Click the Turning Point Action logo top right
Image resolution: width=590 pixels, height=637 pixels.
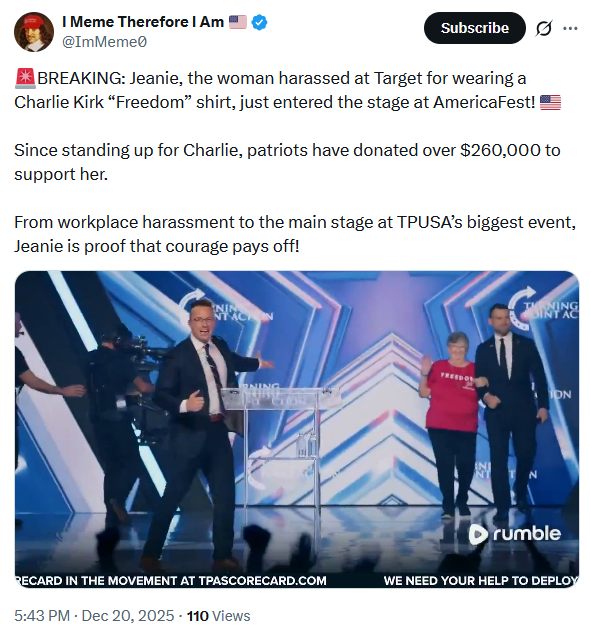point(542,309)
